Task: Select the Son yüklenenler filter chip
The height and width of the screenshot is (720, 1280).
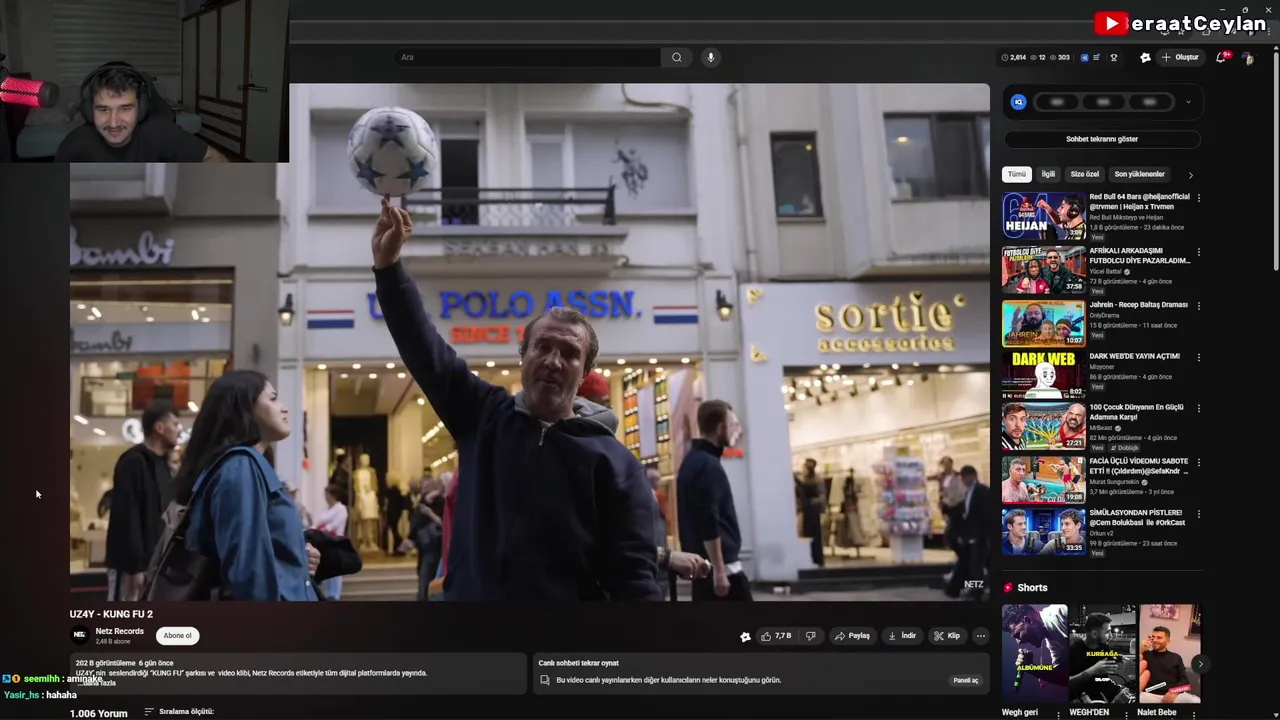Action: [1140, 174]
